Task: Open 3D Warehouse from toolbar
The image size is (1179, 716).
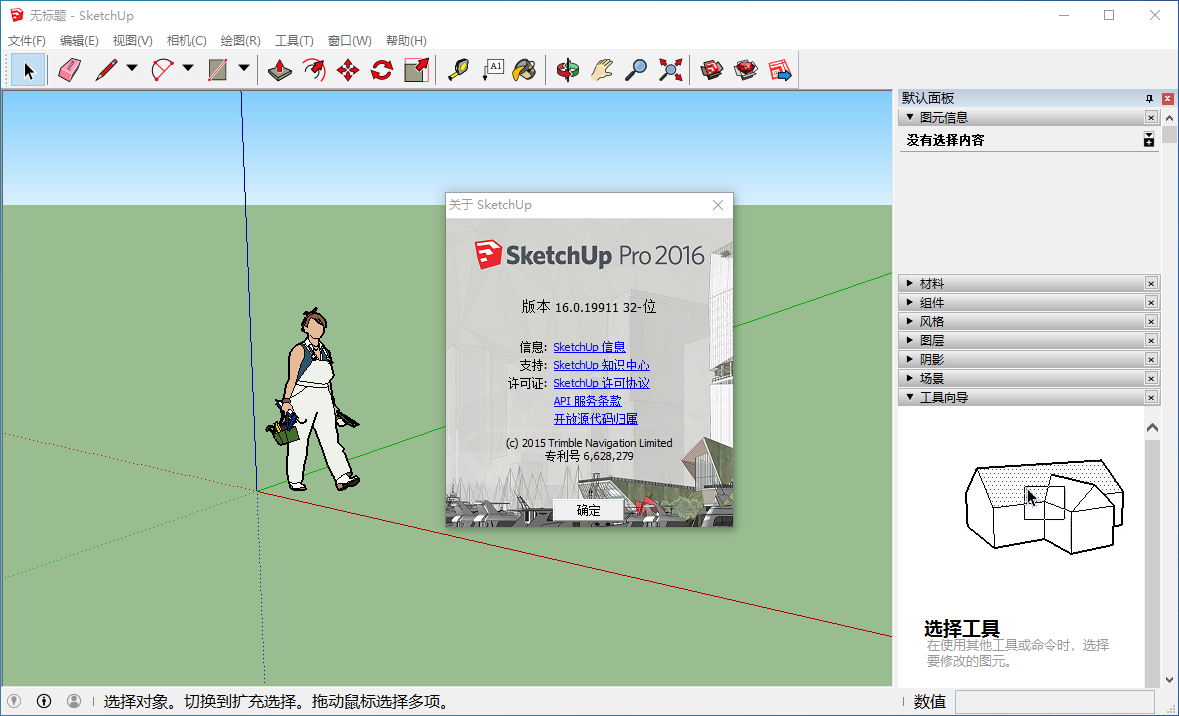Action: click(x=711, y=71)
